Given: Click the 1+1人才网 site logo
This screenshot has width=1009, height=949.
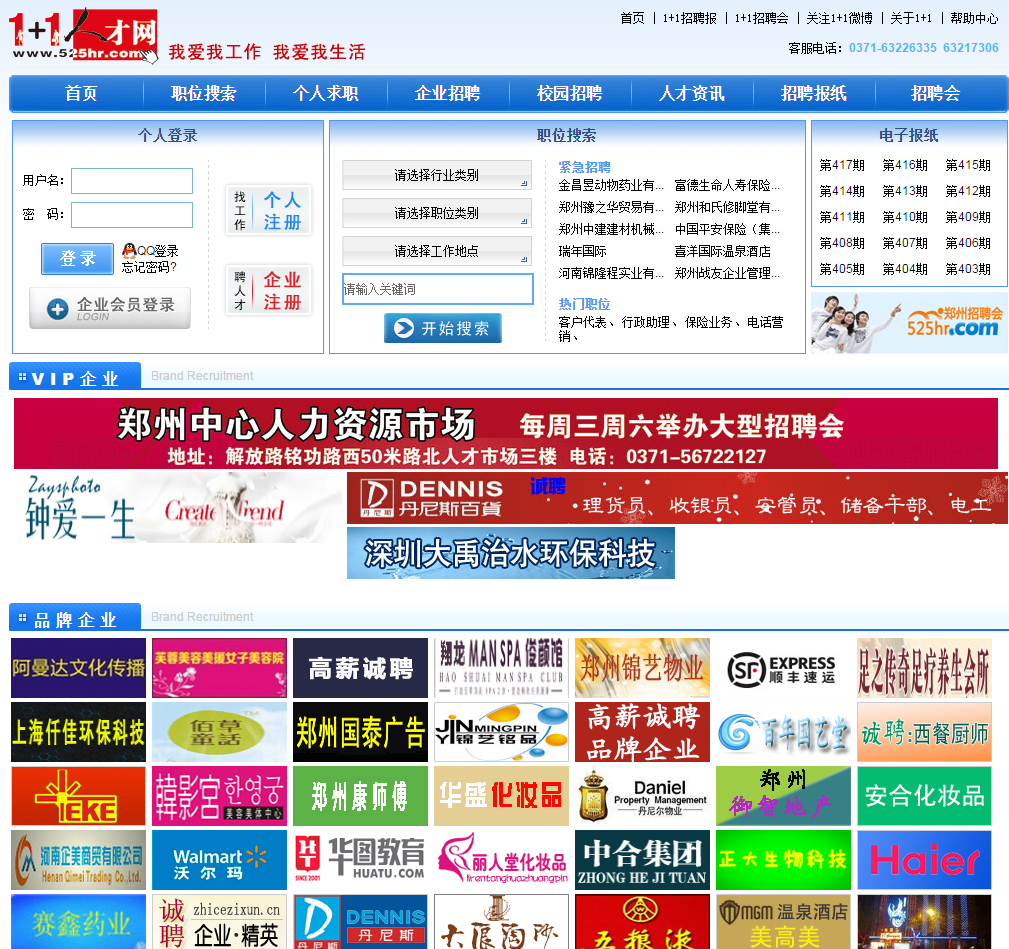Looking at the screenshot, I should pyautogui.click(x=84, y=36).
